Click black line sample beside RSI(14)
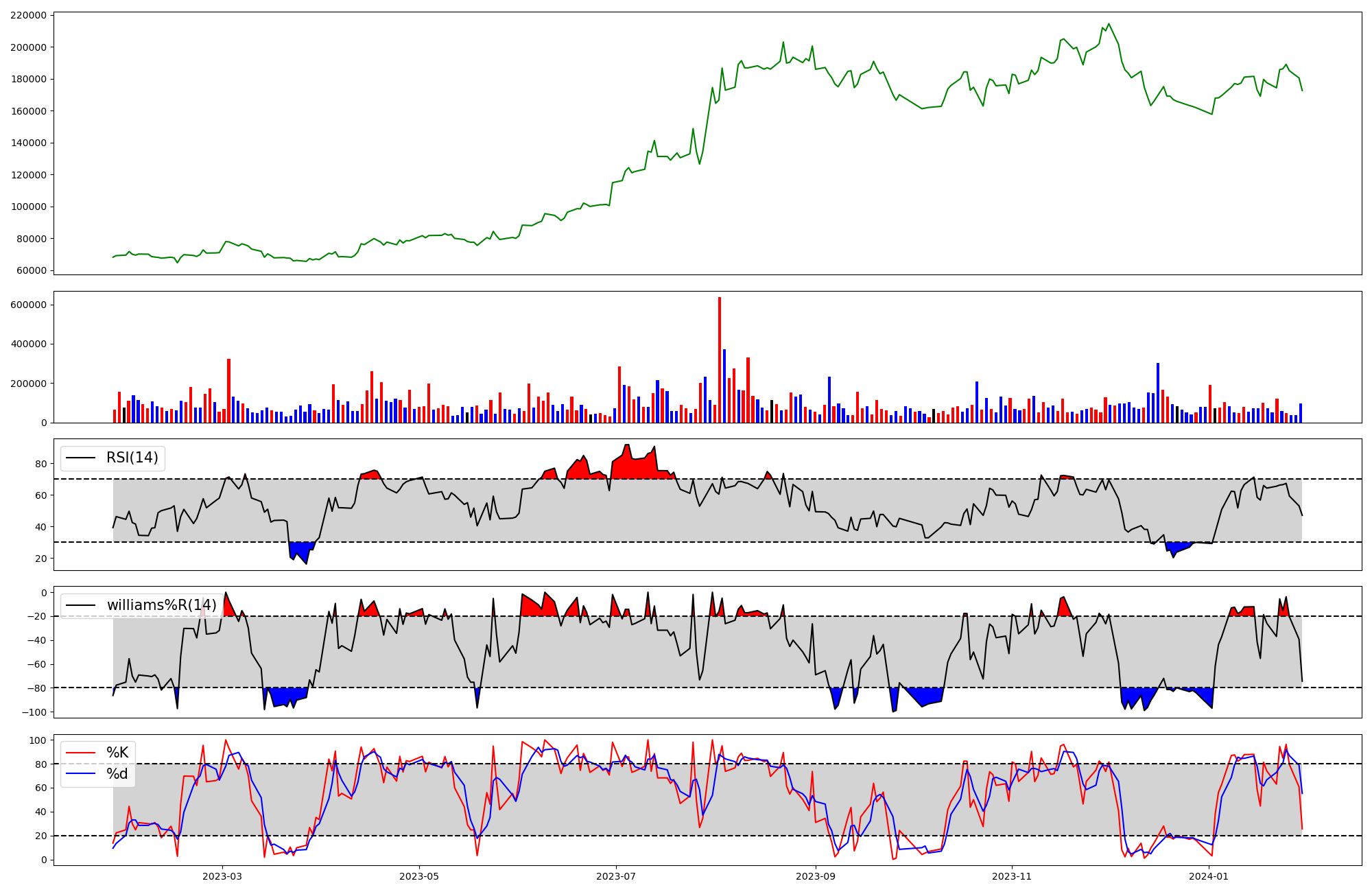Image resolution: width=1372 pixels, height=892 pixels. point(80,458)
